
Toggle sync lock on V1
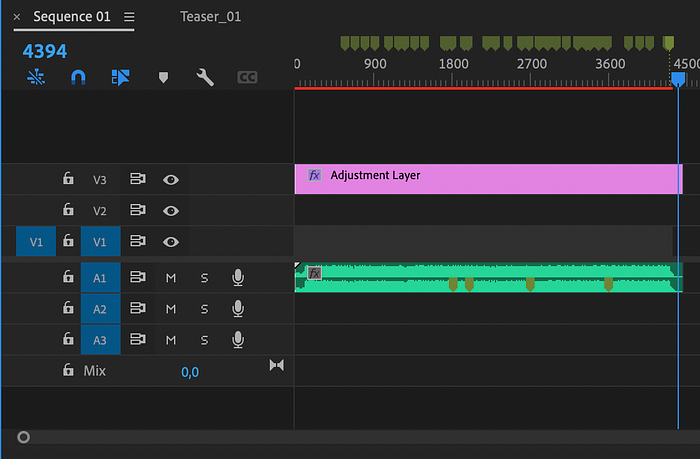click(138, 241)
